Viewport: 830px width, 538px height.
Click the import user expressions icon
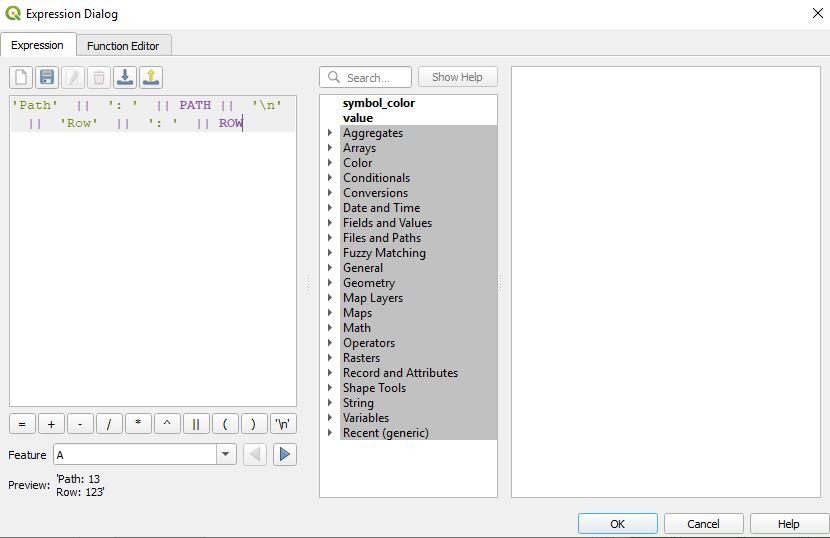(x=125, y=77)
